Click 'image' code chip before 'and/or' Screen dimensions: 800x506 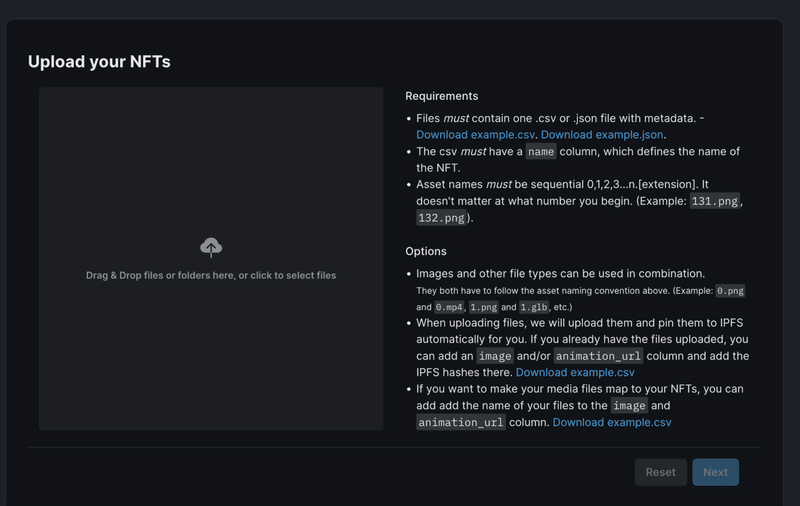(495, 356)
